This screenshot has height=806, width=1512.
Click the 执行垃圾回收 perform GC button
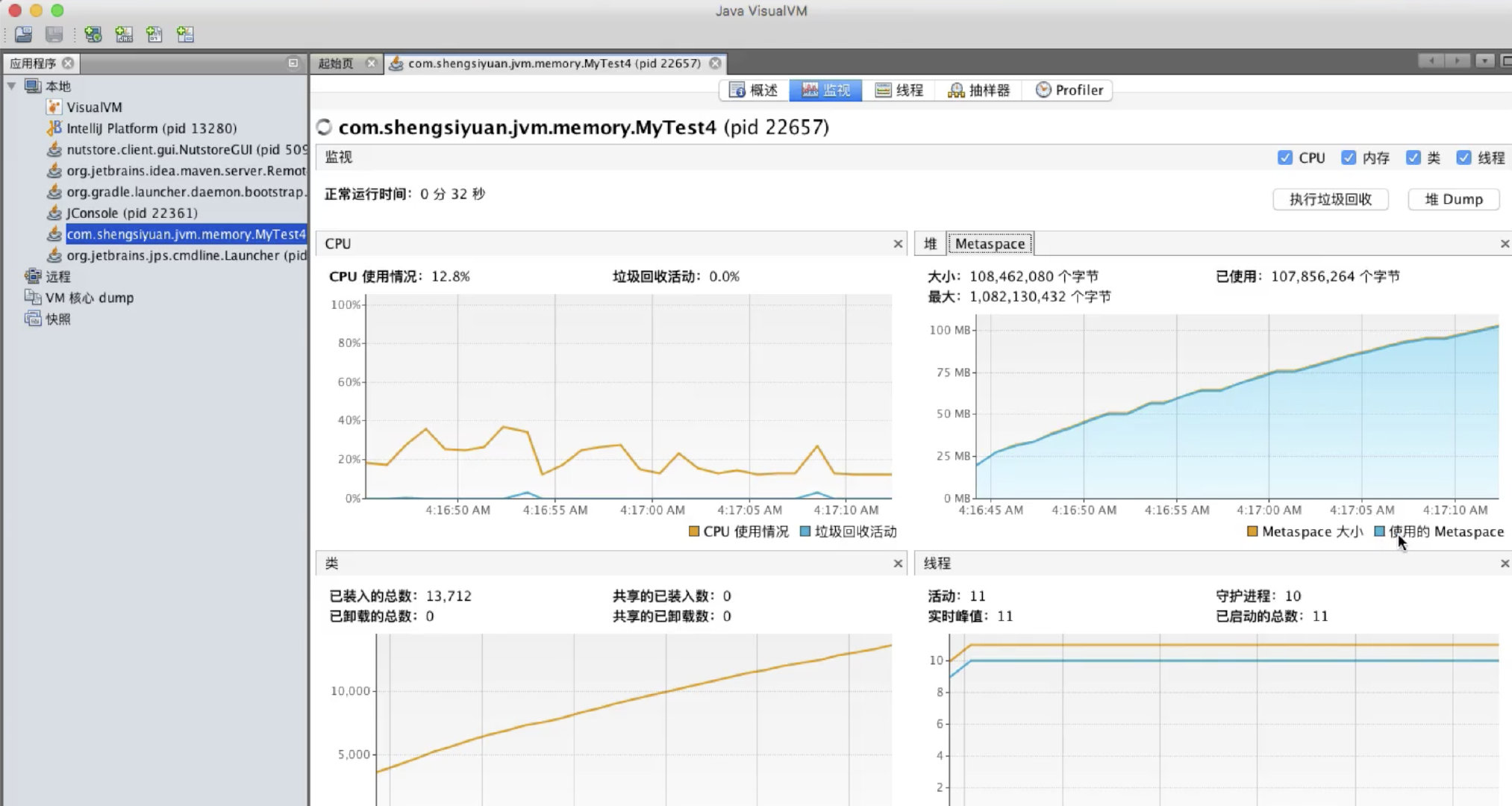point(1331,199)
